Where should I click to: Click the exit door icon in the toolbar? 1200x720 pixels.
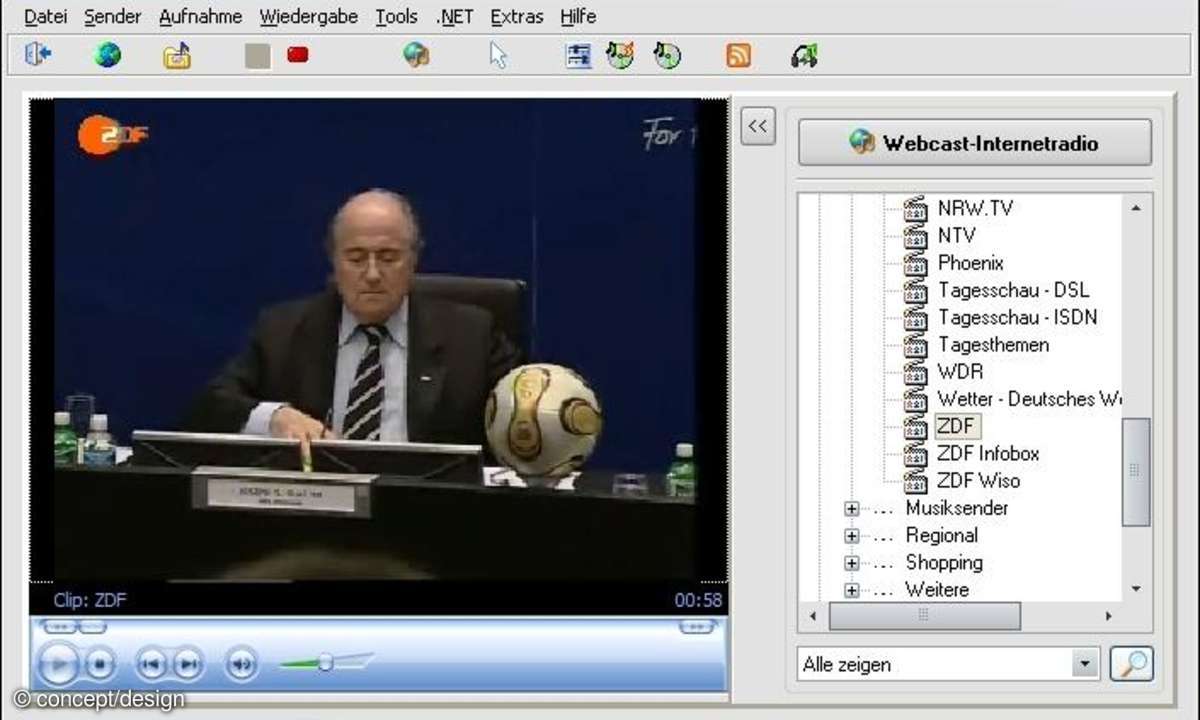pos(38,55)
